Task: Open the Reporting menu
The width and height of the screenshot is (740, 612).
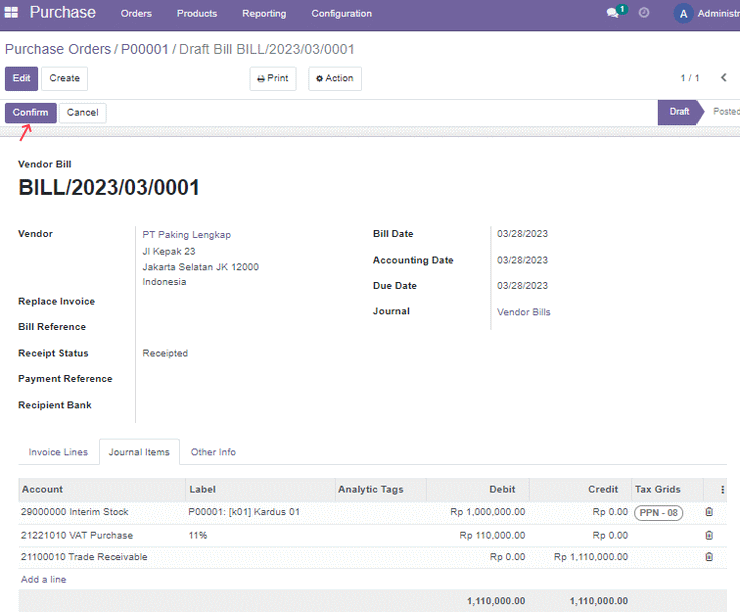Action: pos(264,14)
